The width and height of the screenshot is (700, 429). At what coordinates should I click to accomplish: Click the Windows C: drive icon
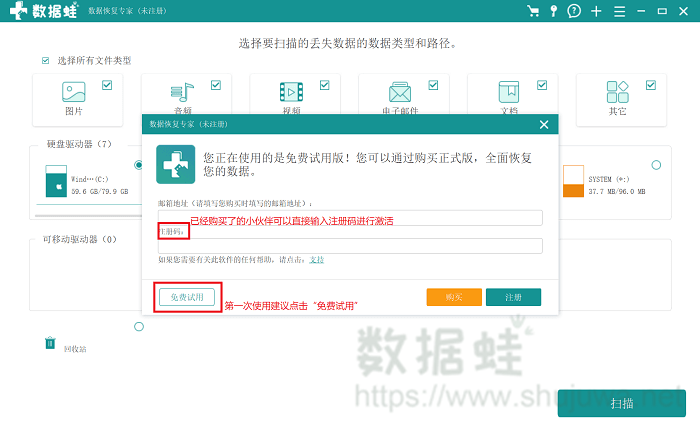pos(56,181)
